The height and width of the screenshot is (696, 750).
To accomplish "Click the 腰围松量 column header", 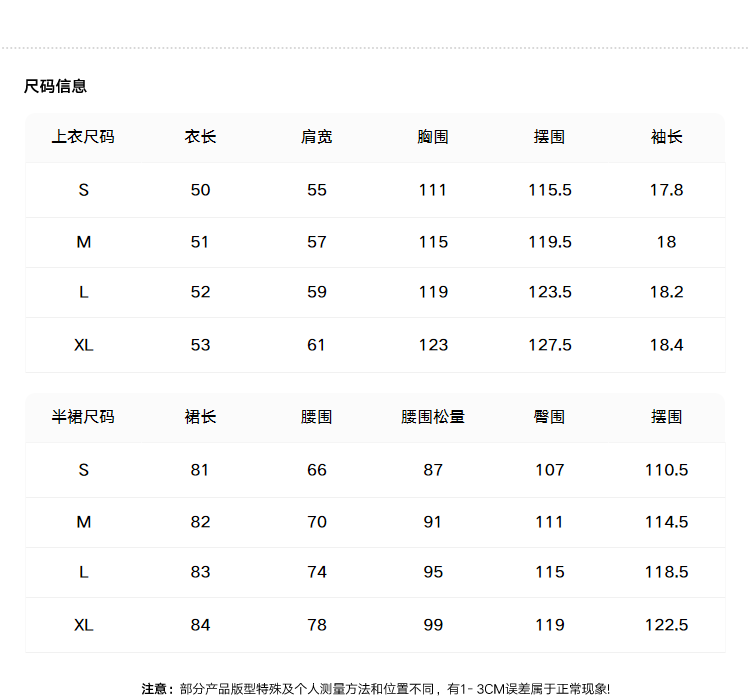I will coord(433,417).
